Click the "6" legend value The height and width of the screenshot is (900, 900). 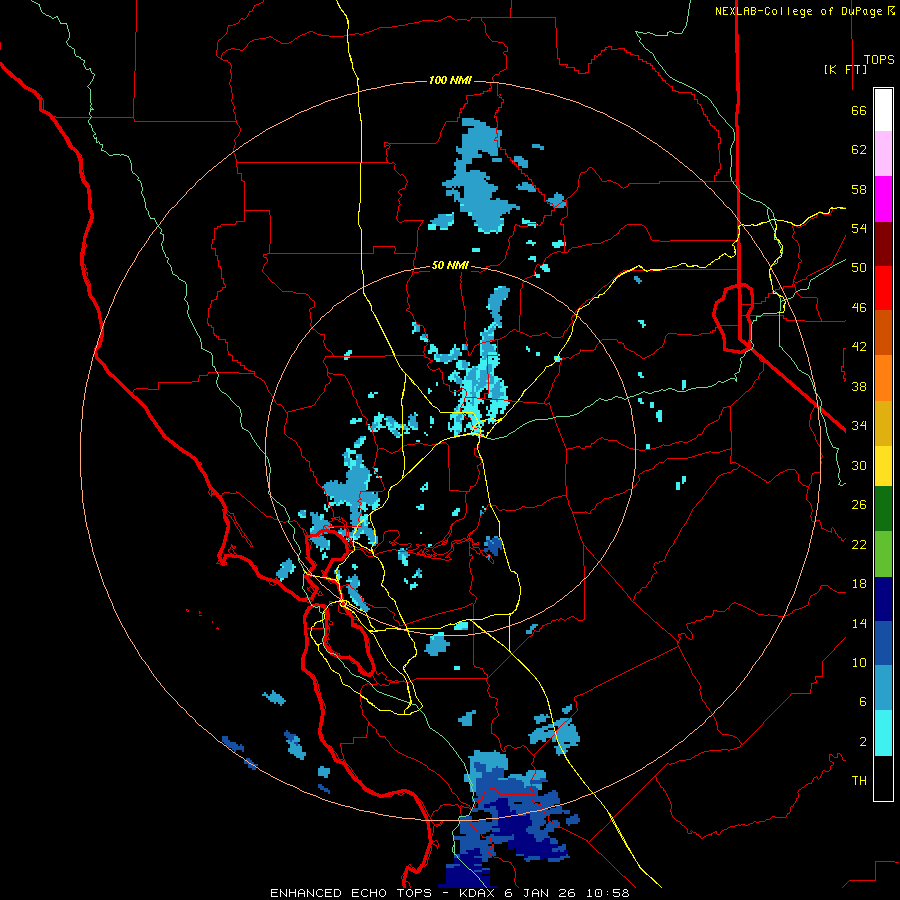pyautogui.click(x=863, y=702)
